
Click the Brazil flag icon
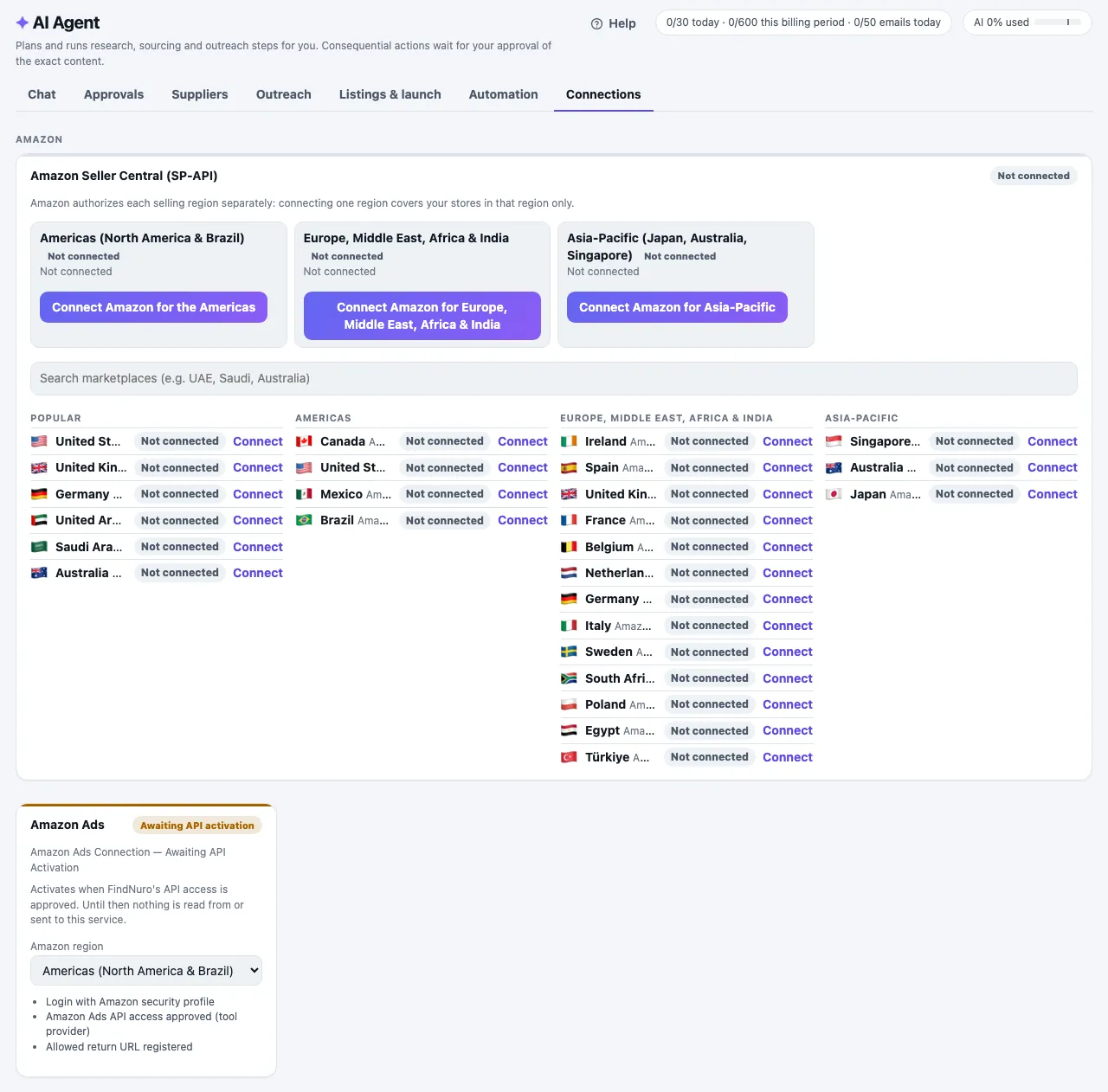click(x=304, y=520)
